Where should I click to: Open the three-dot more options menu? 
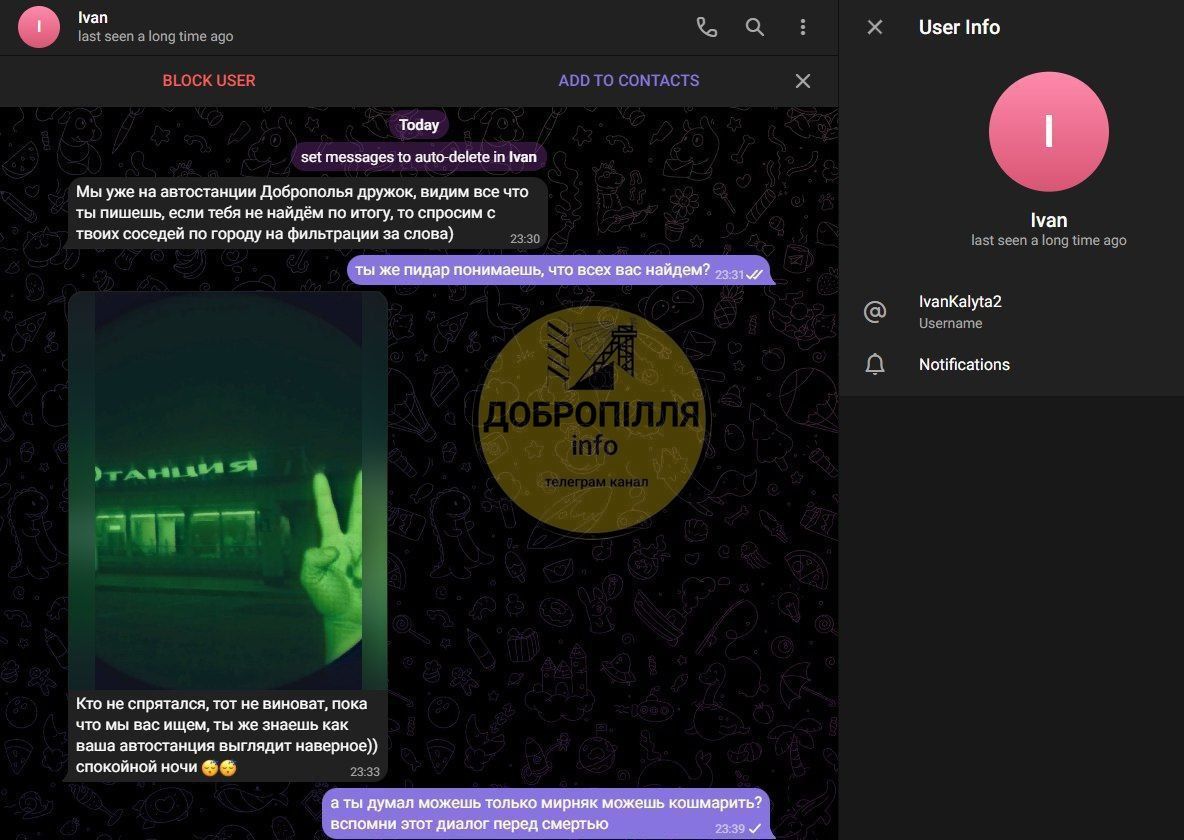pyautogui.click(x=802, y=27)
